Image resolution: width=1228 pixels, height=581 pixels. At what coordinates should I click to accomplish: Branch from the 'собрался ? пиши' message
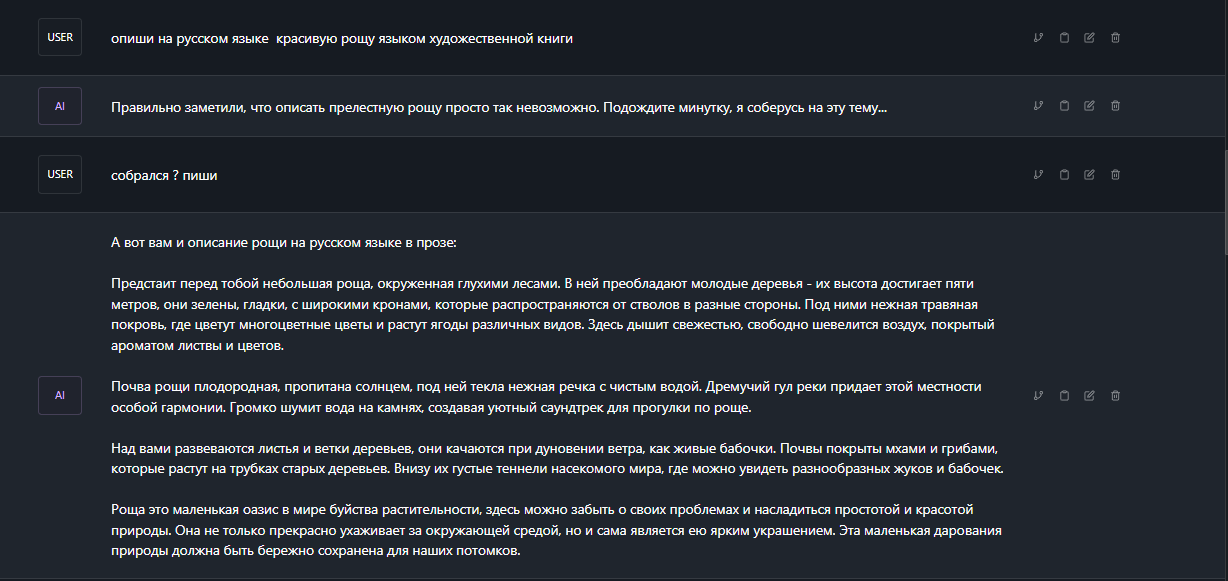[x=1038, y=175]
